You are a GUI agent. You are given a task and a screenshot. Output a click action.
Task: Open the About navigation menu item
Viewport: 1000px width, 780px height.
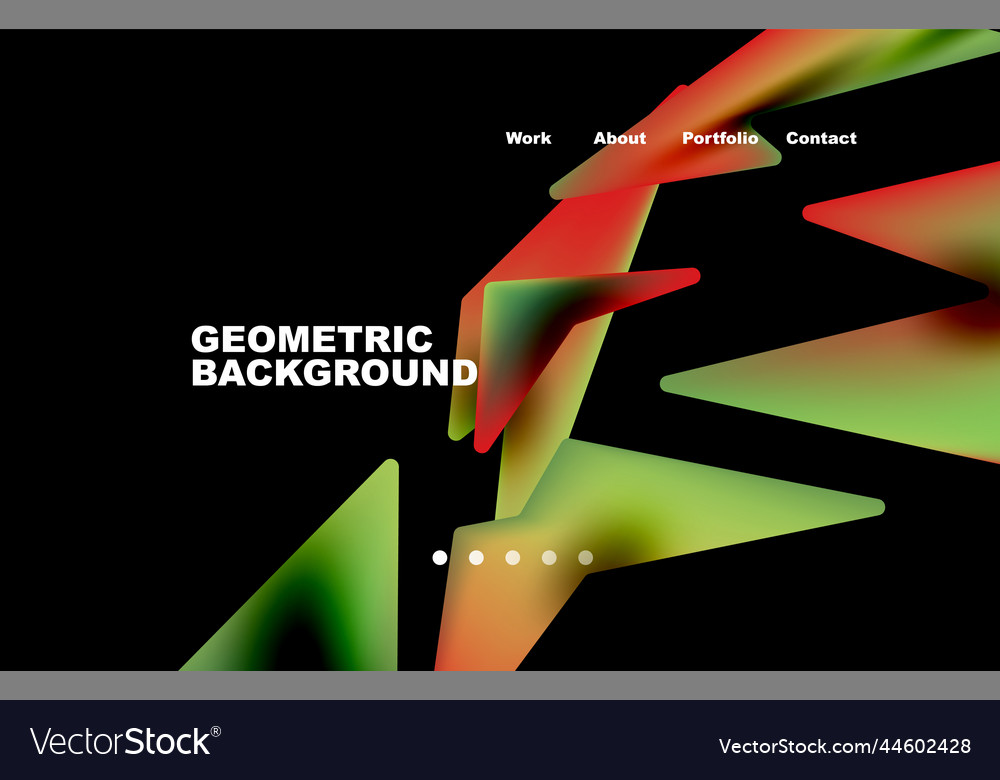pos(620,139)
